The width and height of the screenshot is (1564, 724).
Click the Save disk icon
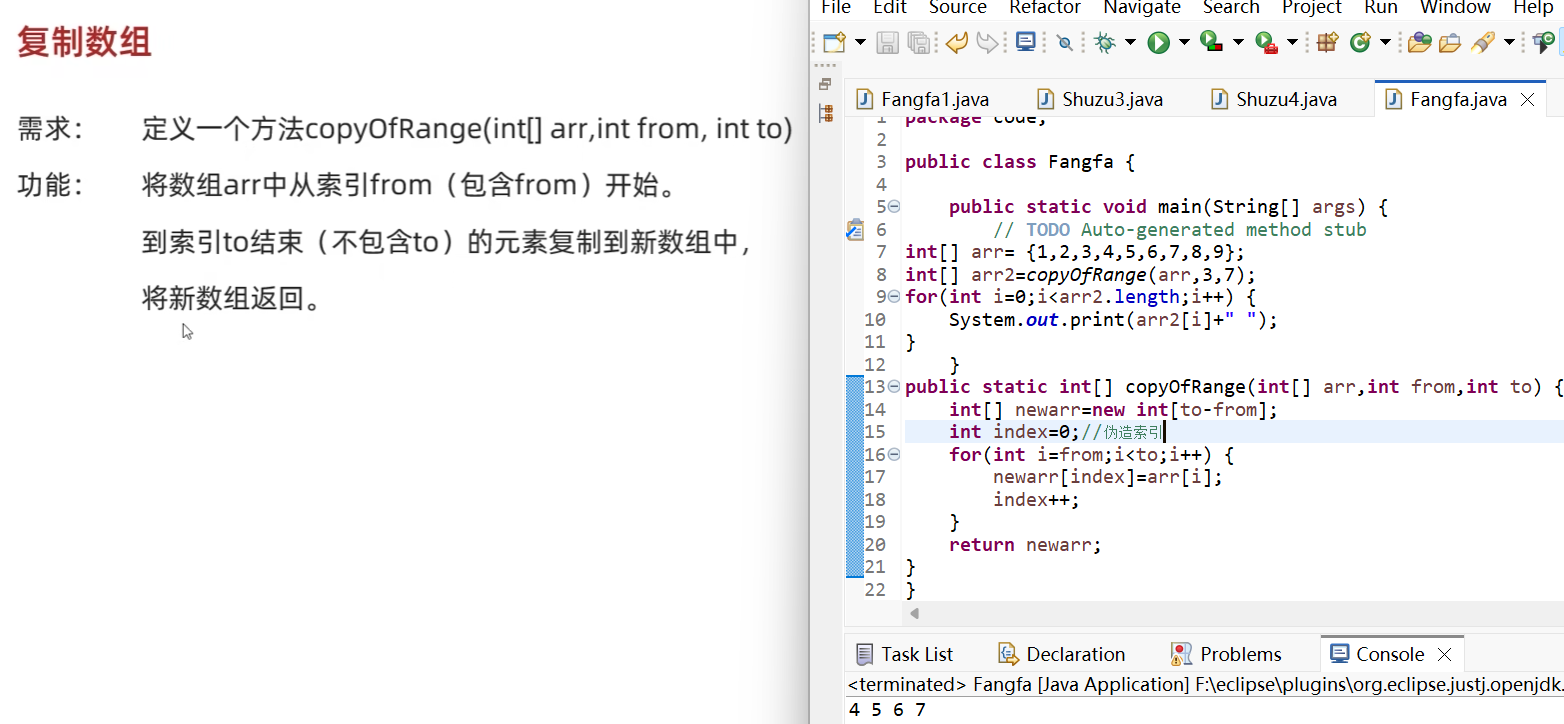pos(887,42)
